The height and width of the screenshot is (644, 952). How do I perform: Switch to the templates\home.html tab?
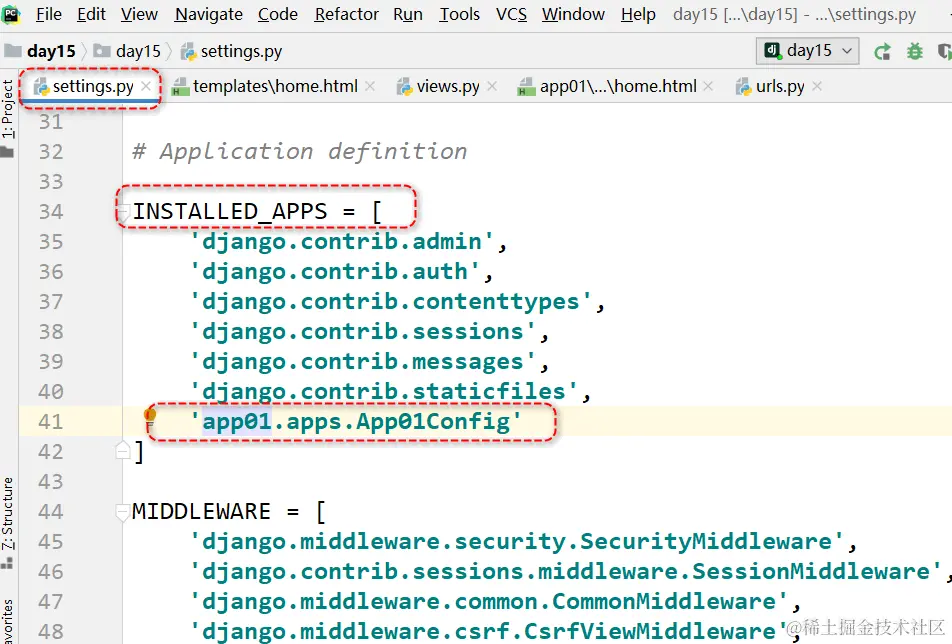[x=274, y=87]
